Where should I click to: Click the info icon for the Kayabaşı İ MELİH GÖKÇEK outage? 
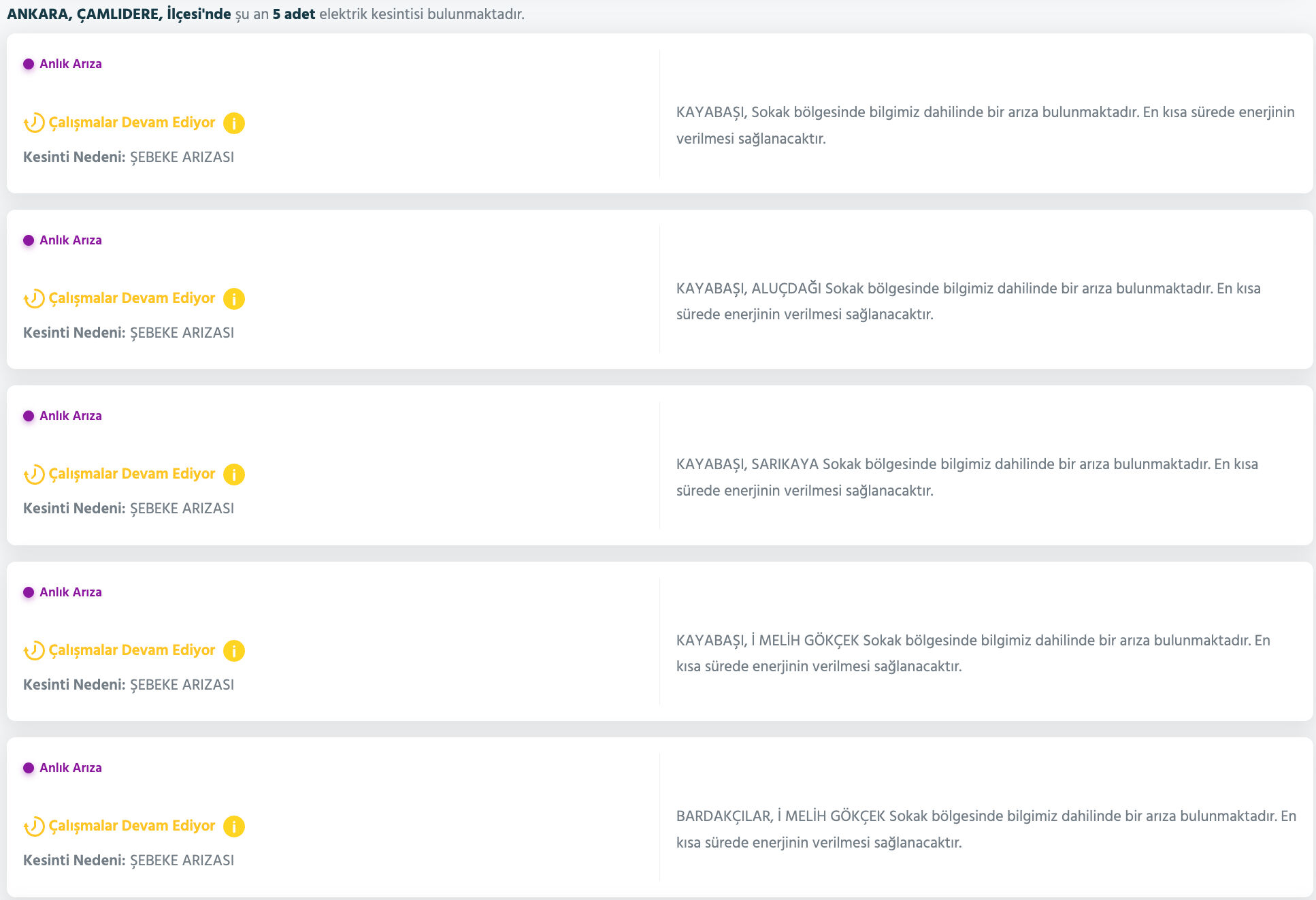[x=233, y=651]
